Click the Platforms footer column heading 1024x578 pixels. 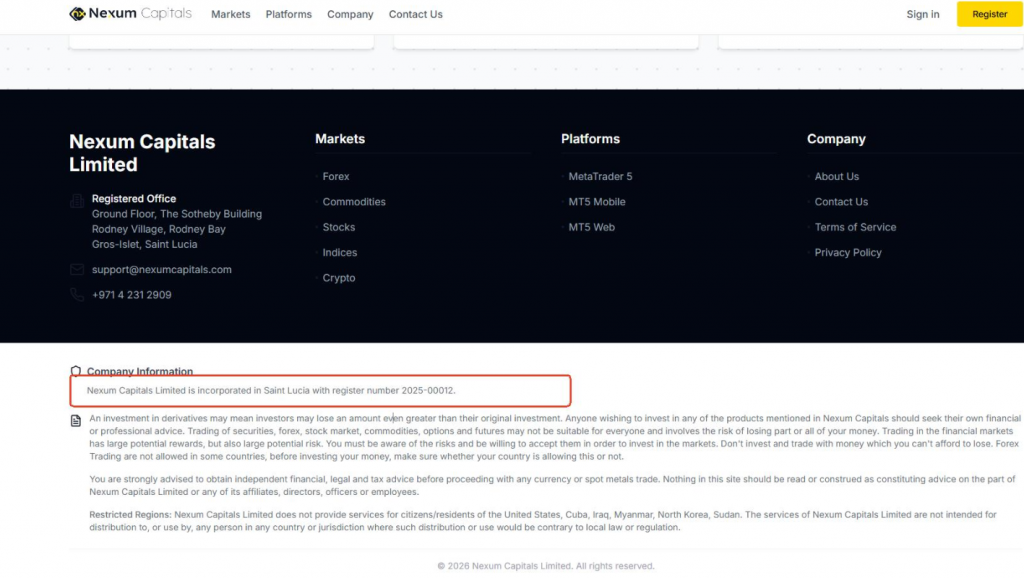590,138
